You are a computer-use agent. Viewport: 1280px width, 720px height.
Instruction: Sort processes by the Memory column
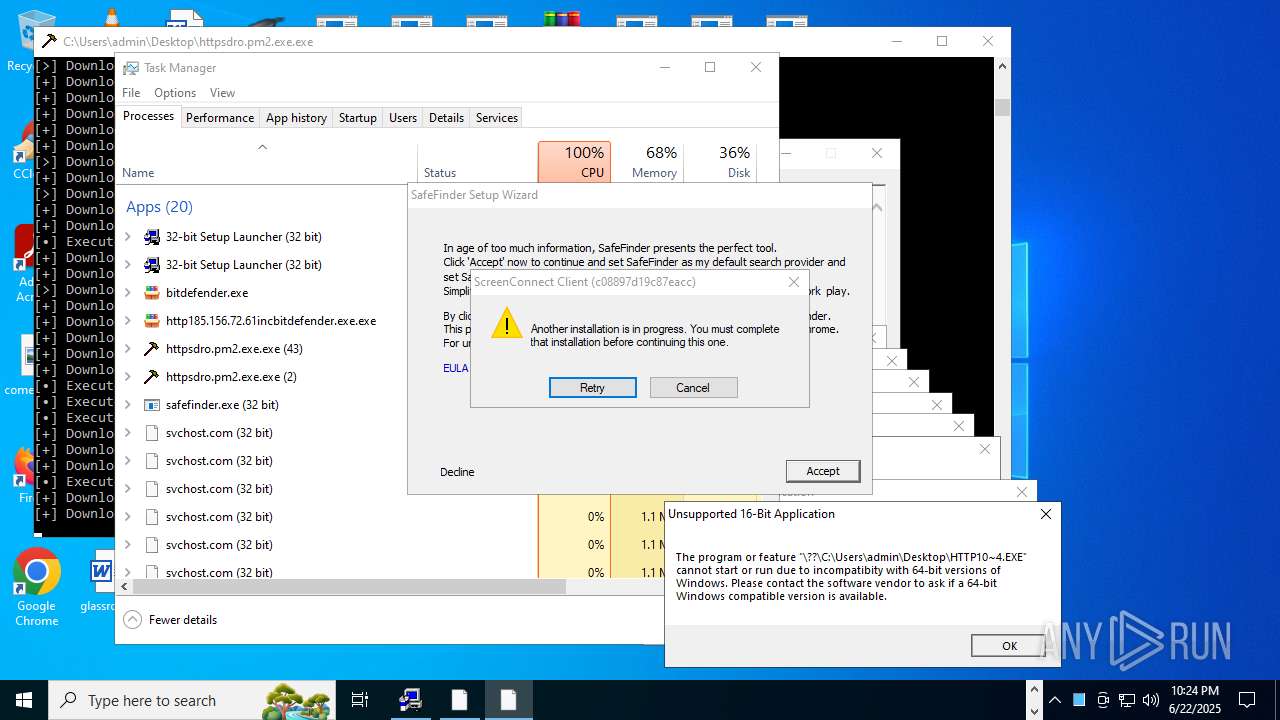click(647, 162)
